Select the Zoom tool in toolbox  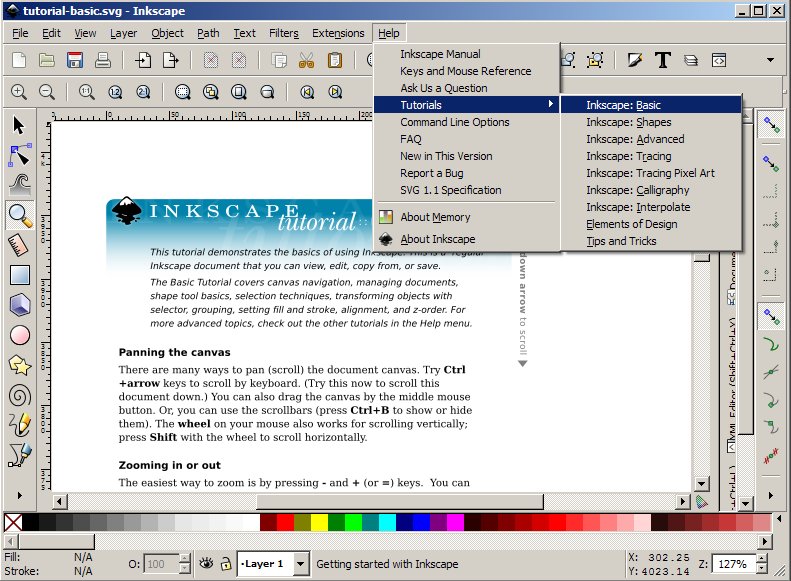coord(19,215)
